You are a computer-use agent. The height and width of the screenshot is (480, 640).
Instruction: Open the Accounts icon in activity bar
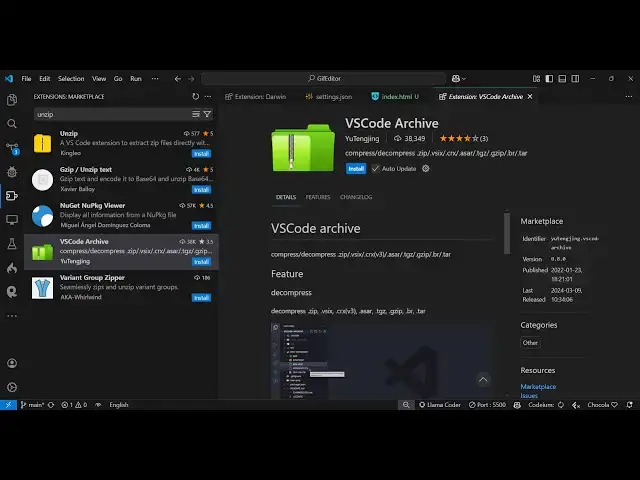12,363
